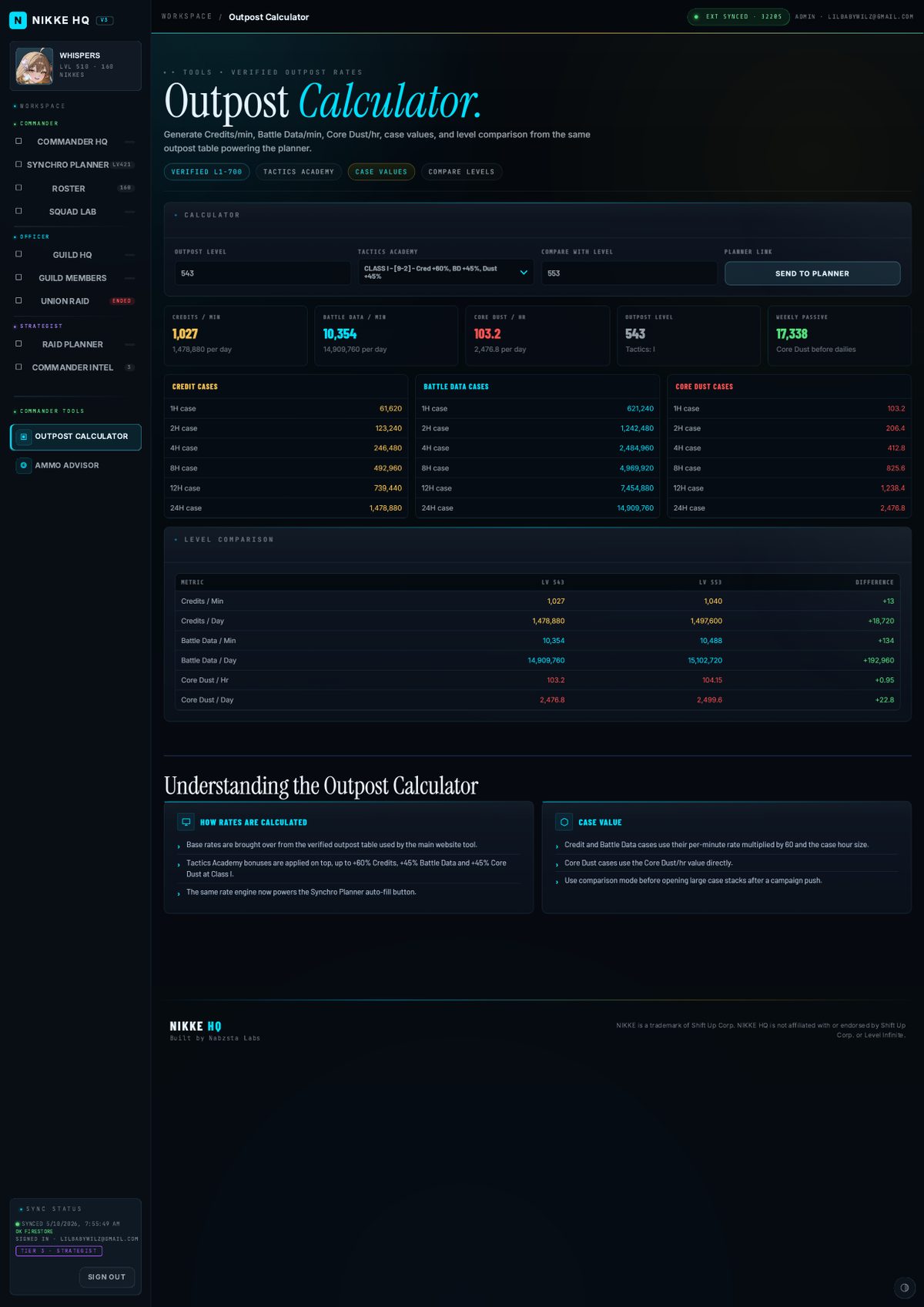Screen dimensions: 924x1307
Task: Click the core dust 2H value 206.4
Action: [x=895, y=428]
